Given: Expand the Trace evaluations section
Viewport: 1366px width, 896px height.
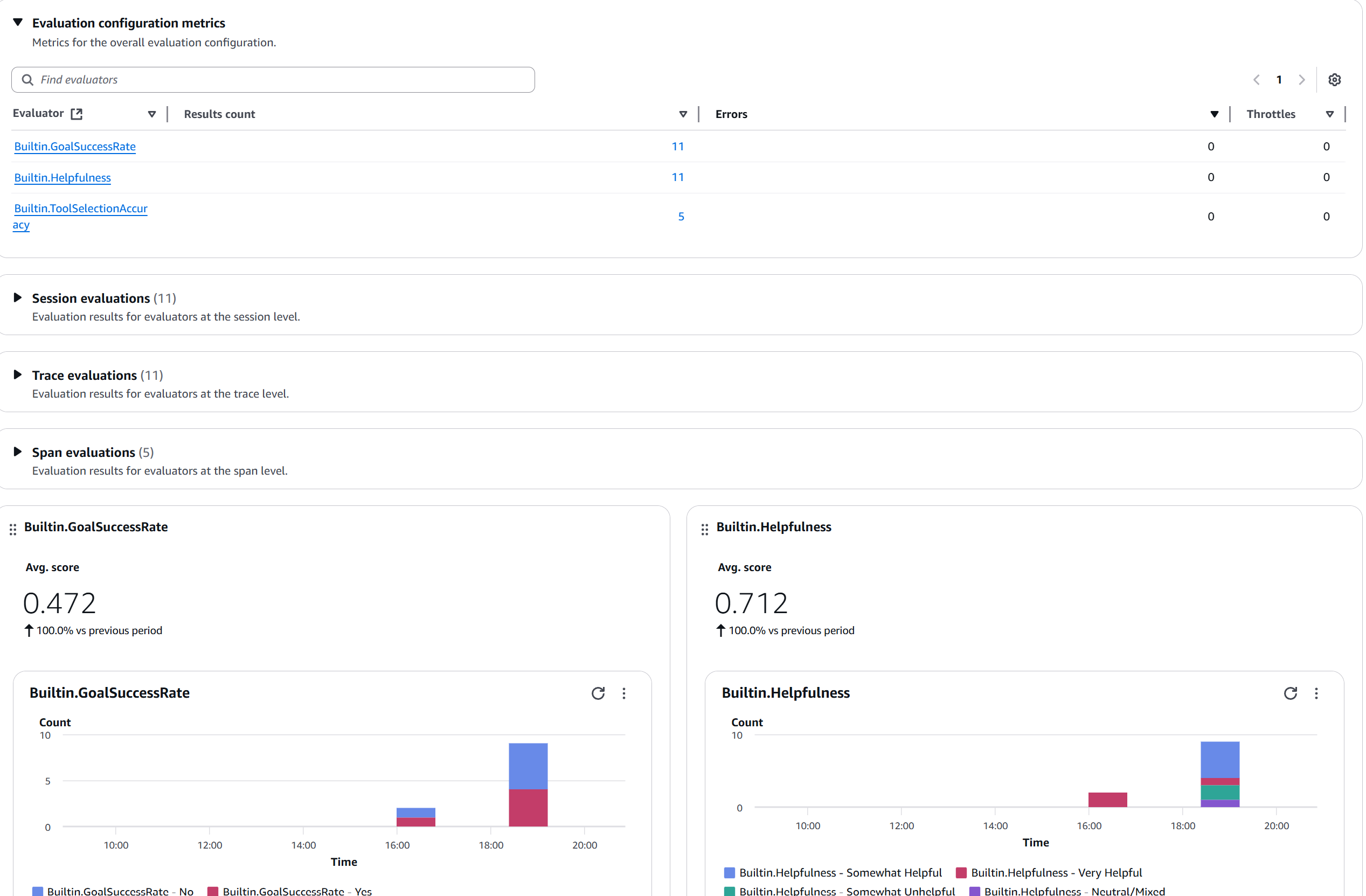Looking at the screenshot, I should tap(17, 374).
